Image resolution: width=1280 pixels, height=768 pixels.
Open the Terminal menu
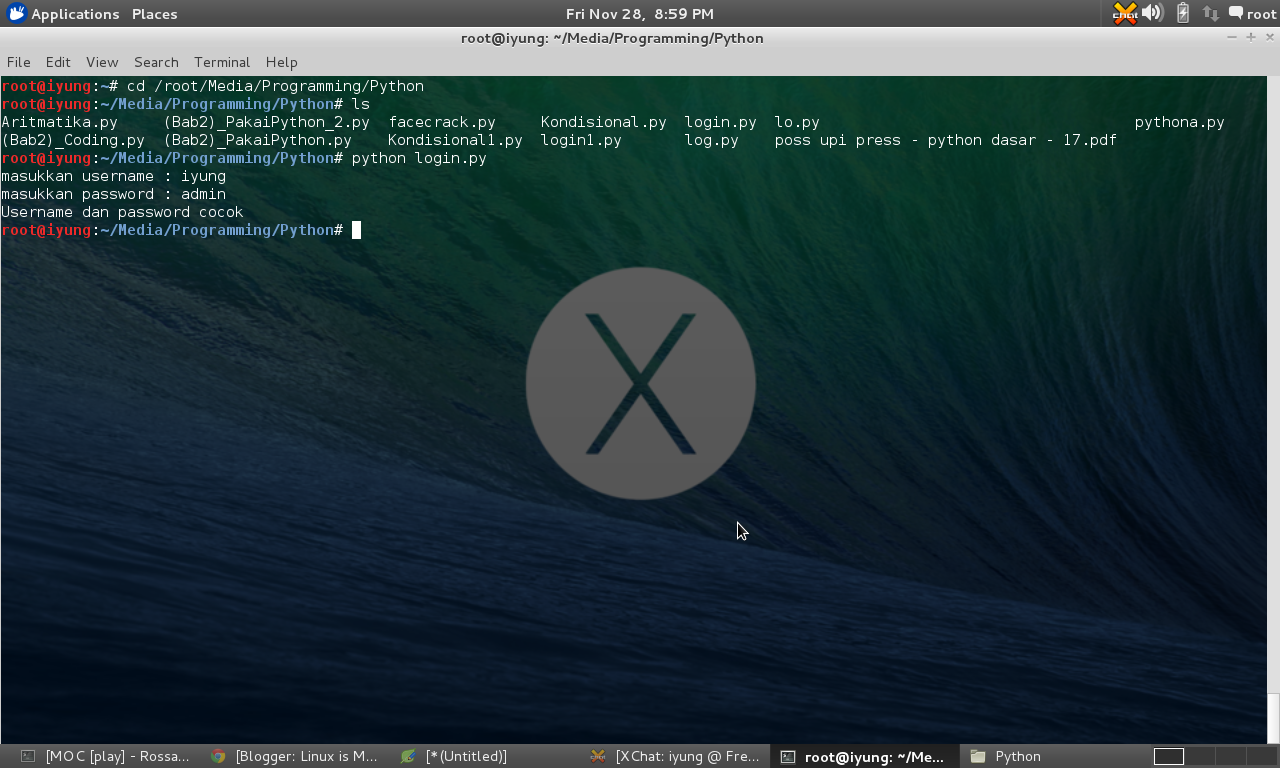[222, 62]
